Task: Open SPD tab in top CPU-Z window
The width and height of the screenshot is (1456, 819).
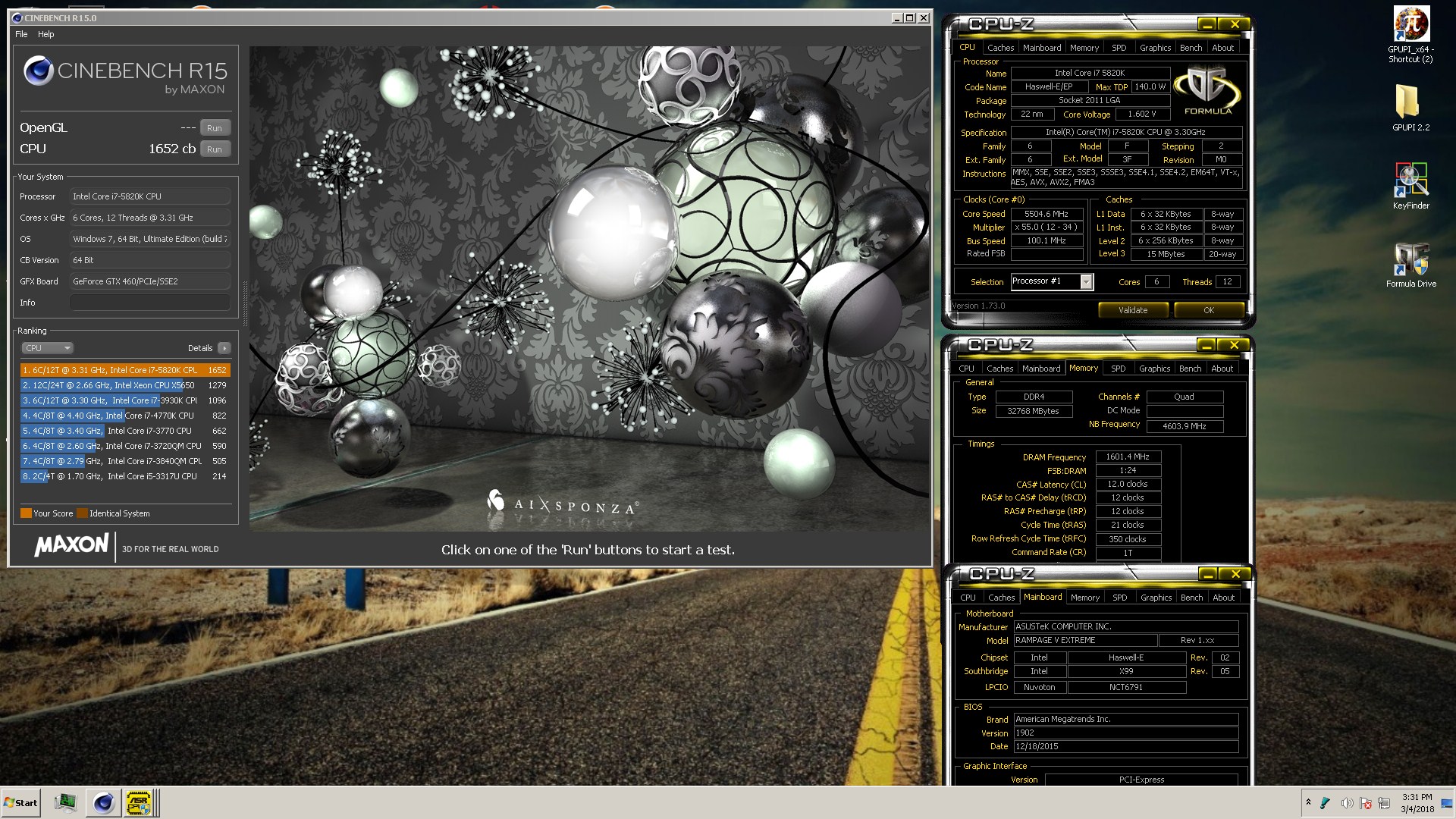Action: [x=1119, y=48]
